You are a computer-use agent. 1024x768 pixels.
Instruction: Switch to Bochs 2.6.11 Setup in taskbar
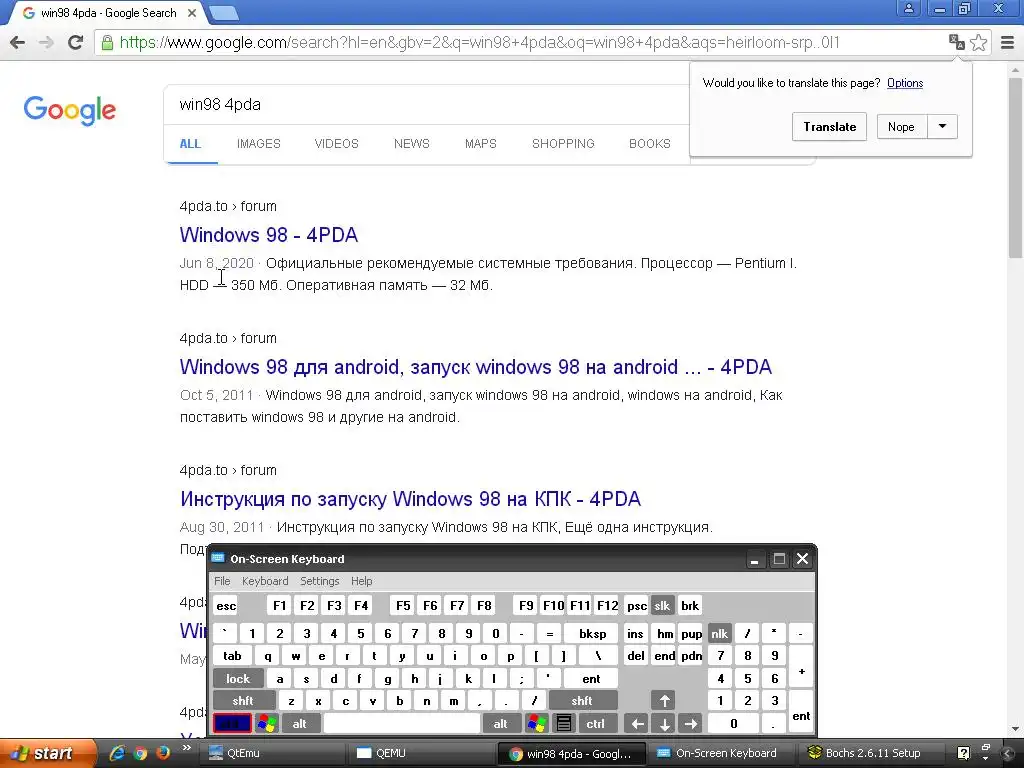(x=872, y=753)
